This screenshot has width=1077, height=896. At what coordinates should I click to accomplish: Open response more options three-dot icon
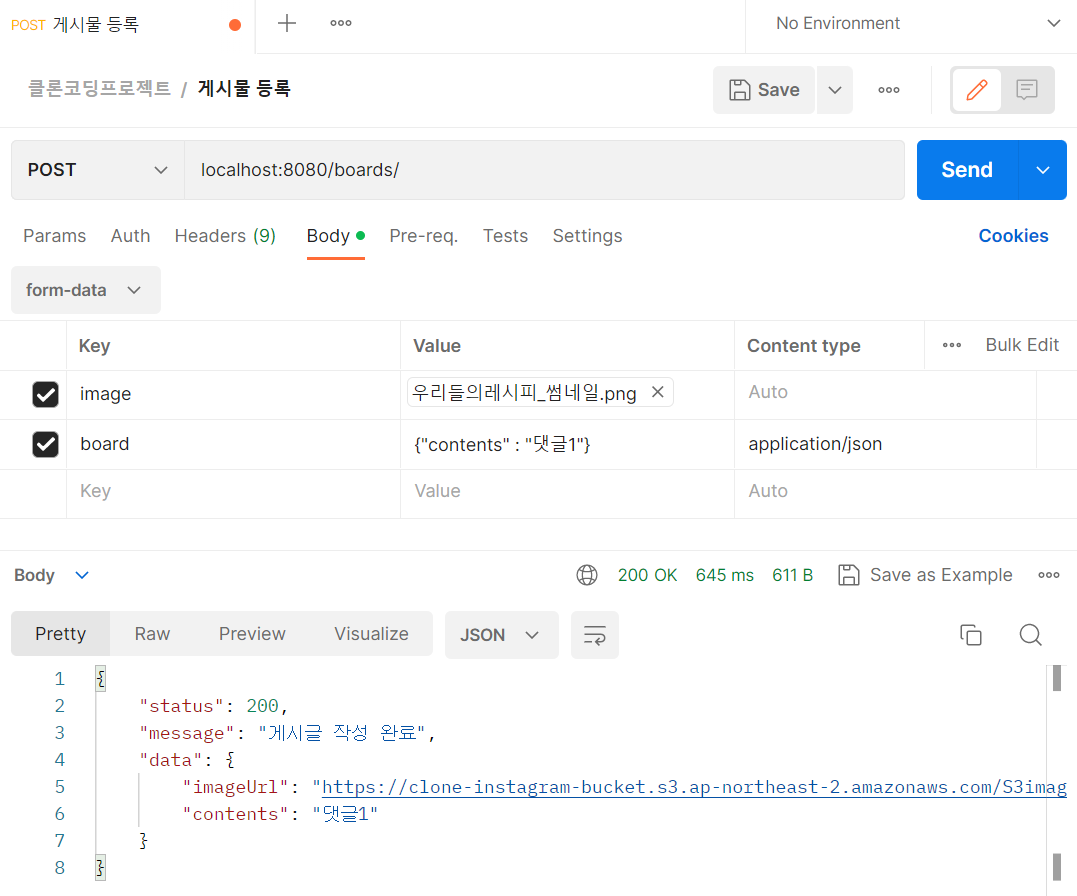pos(1049,575)
